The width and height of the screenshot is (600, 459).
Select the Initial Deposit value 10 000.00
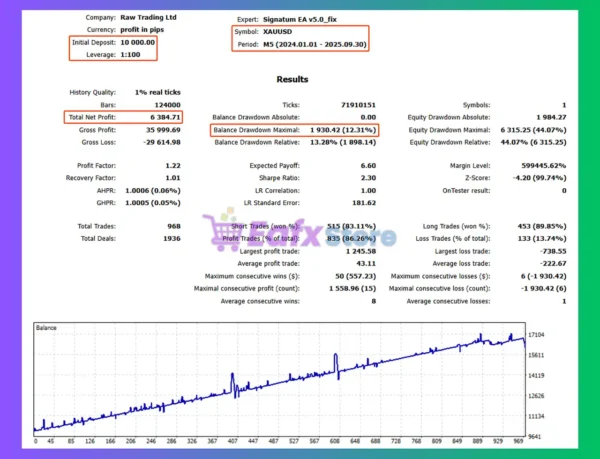coord(137,42)
